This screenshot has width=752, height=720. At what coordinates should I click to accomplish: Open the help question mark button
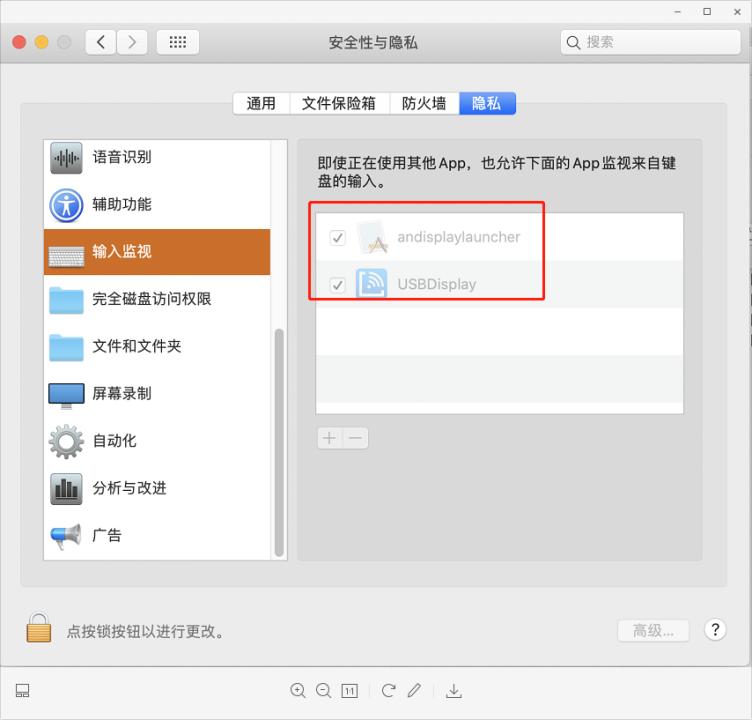click(x=715, y=630)
